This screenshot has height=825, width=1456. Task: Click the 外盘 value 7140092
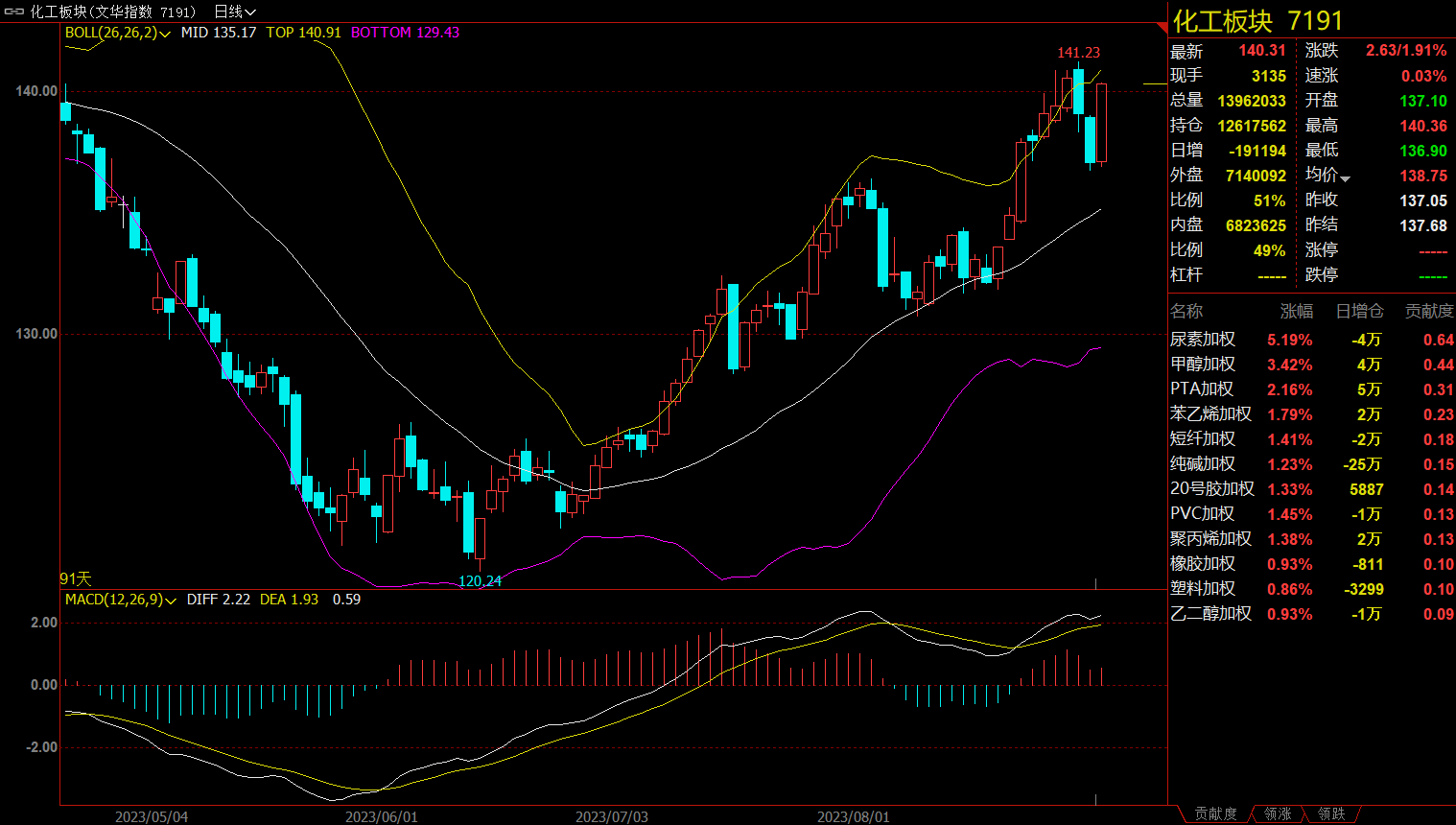tap(1256, 176)
